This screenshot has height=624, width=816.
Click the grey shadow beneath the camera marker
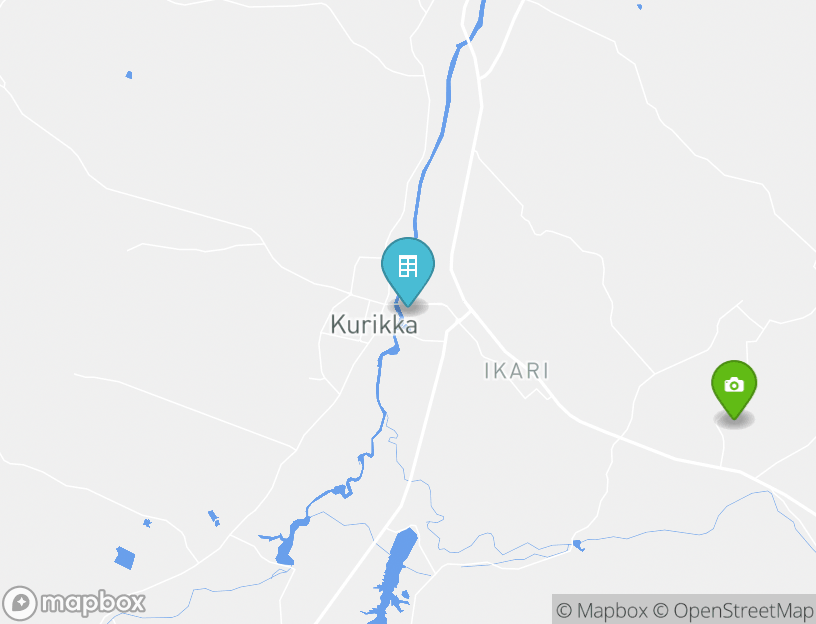(x=734, y=419)
